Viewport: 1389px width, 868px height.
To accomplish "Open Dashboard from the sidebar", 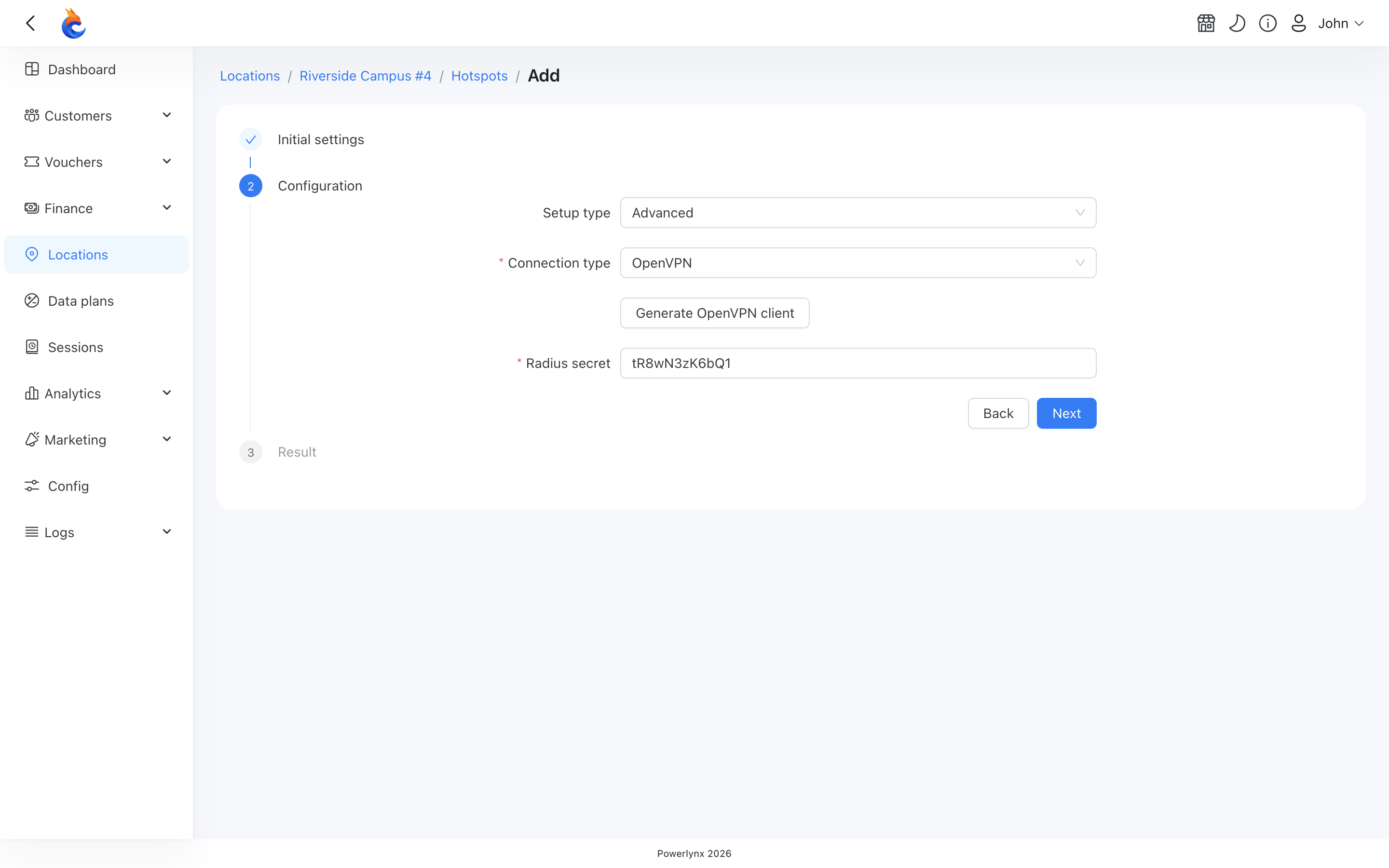I will (96, 69).
